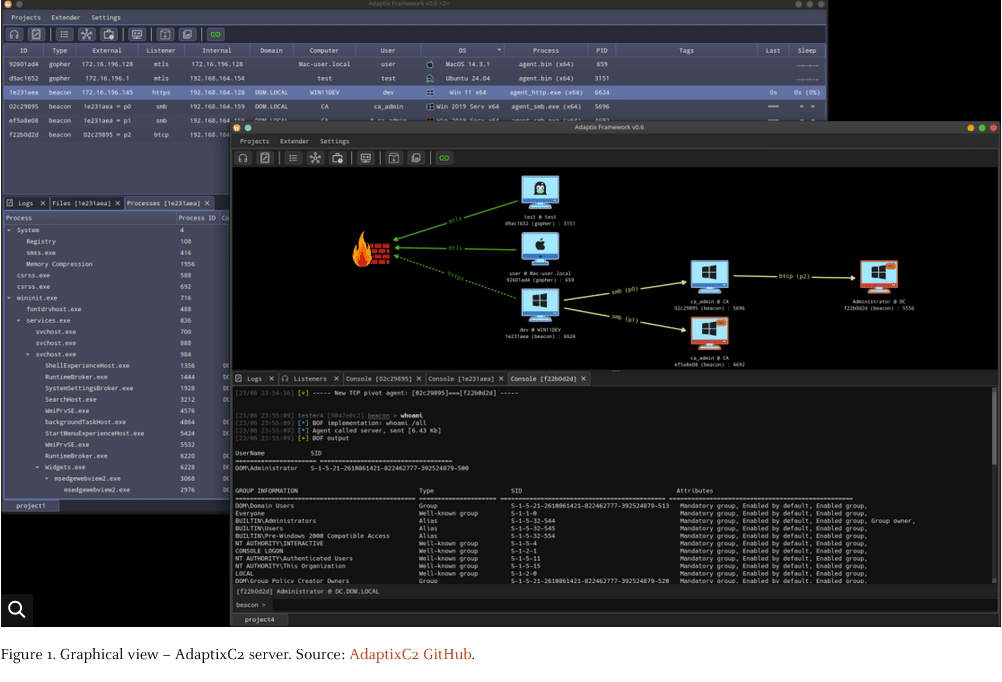The width and height of the screenshot is (1002, 682).
Task: Select the Administrator @ DC computer node
Action: (x=878, y=275)
